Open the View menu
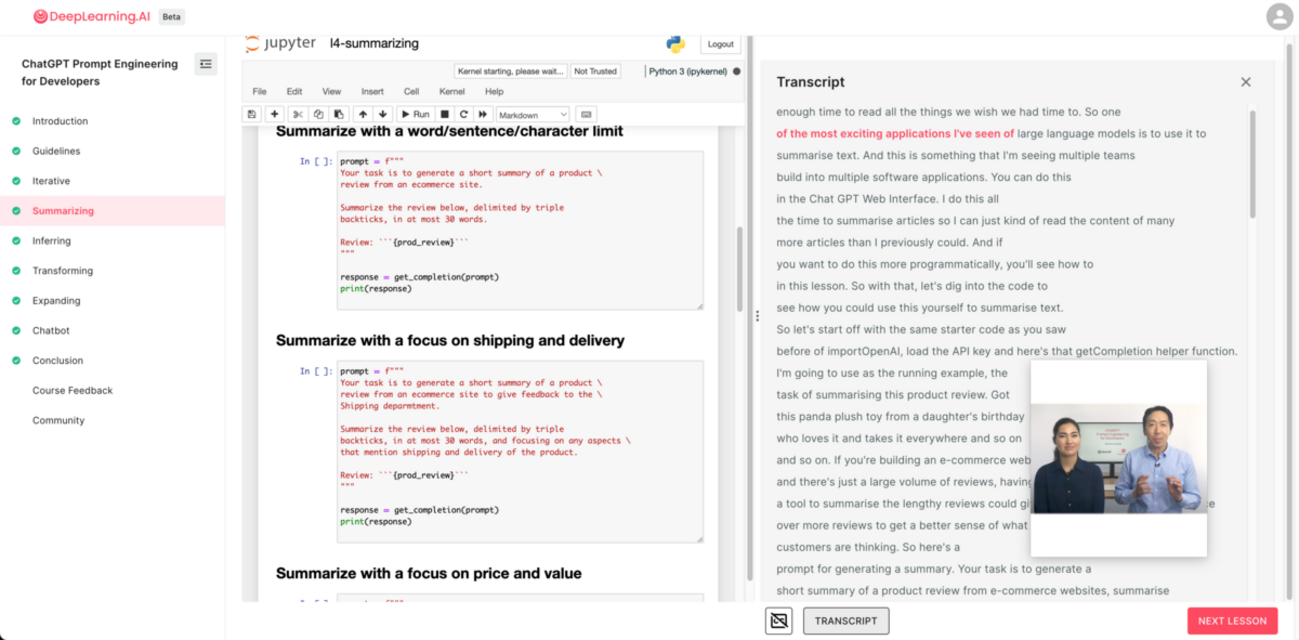1299x640 pixels. 331,91
